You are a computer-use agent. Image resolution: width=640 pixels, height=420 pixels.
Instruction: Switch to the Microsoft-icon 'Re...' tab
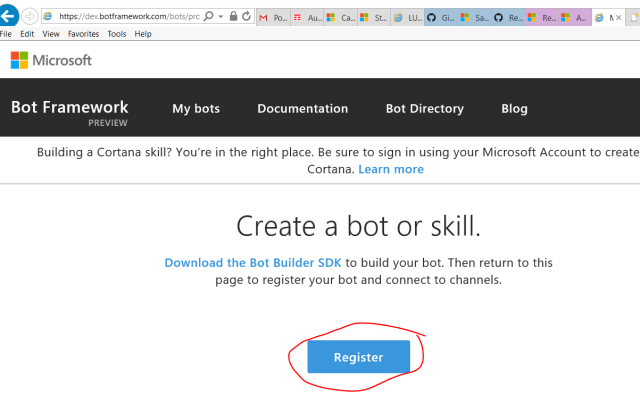tap(542, 18)
